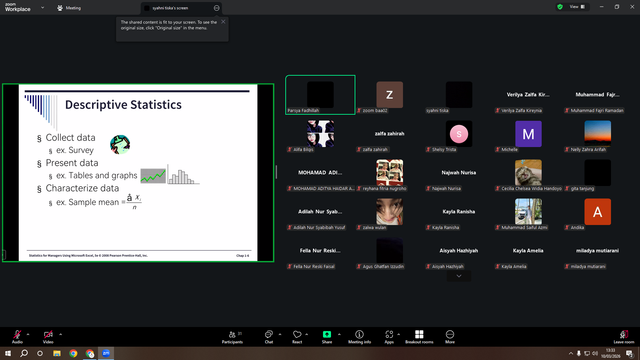The height and width of the screenshot is (360, 640).
Task: Click the shared Descriptive Statistics slide
Action: pos(138,173)
